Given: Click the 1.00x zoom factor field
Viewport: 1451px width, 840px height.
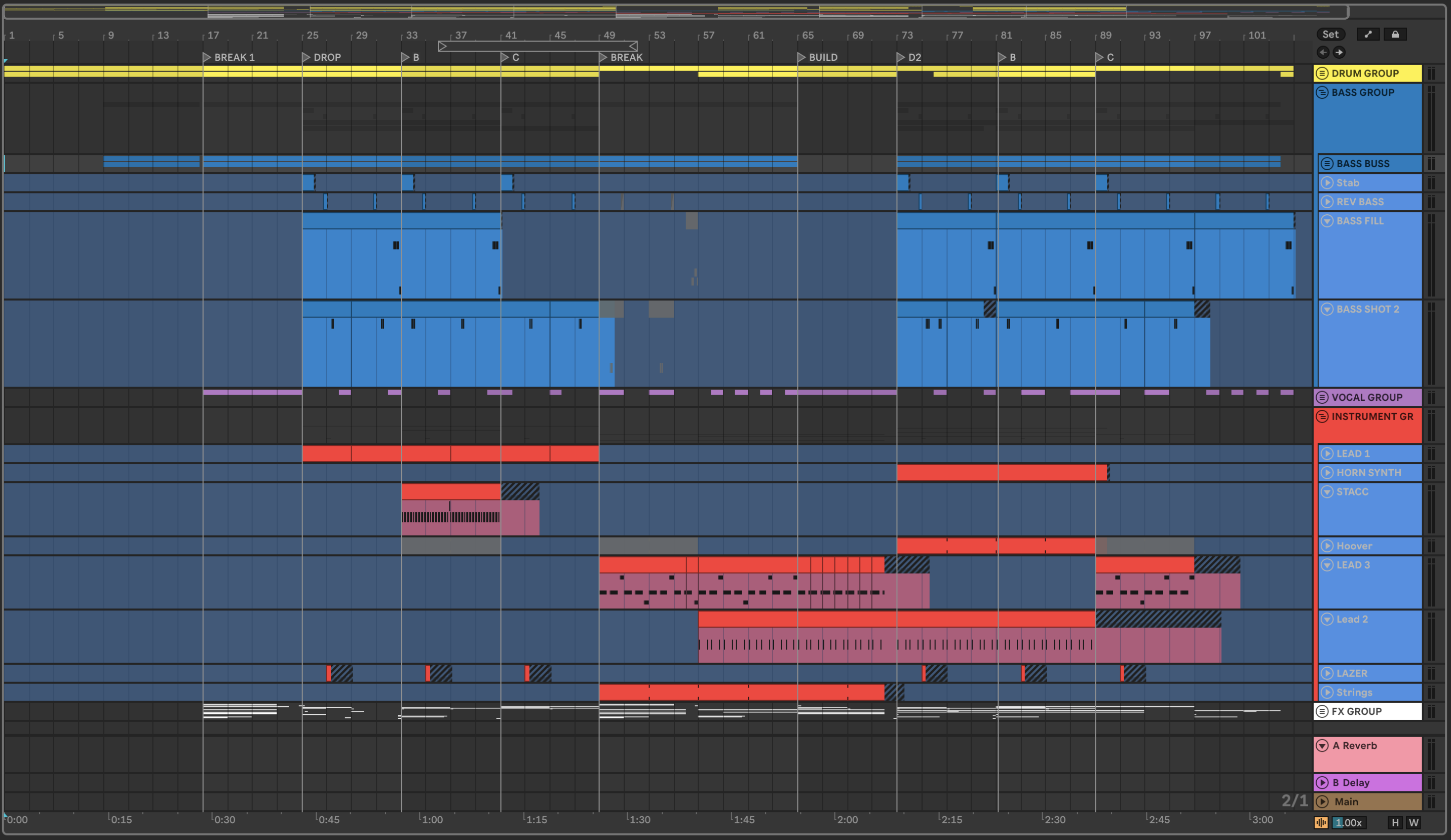Looking at the screenshot, I should [x=1349, y=823].
